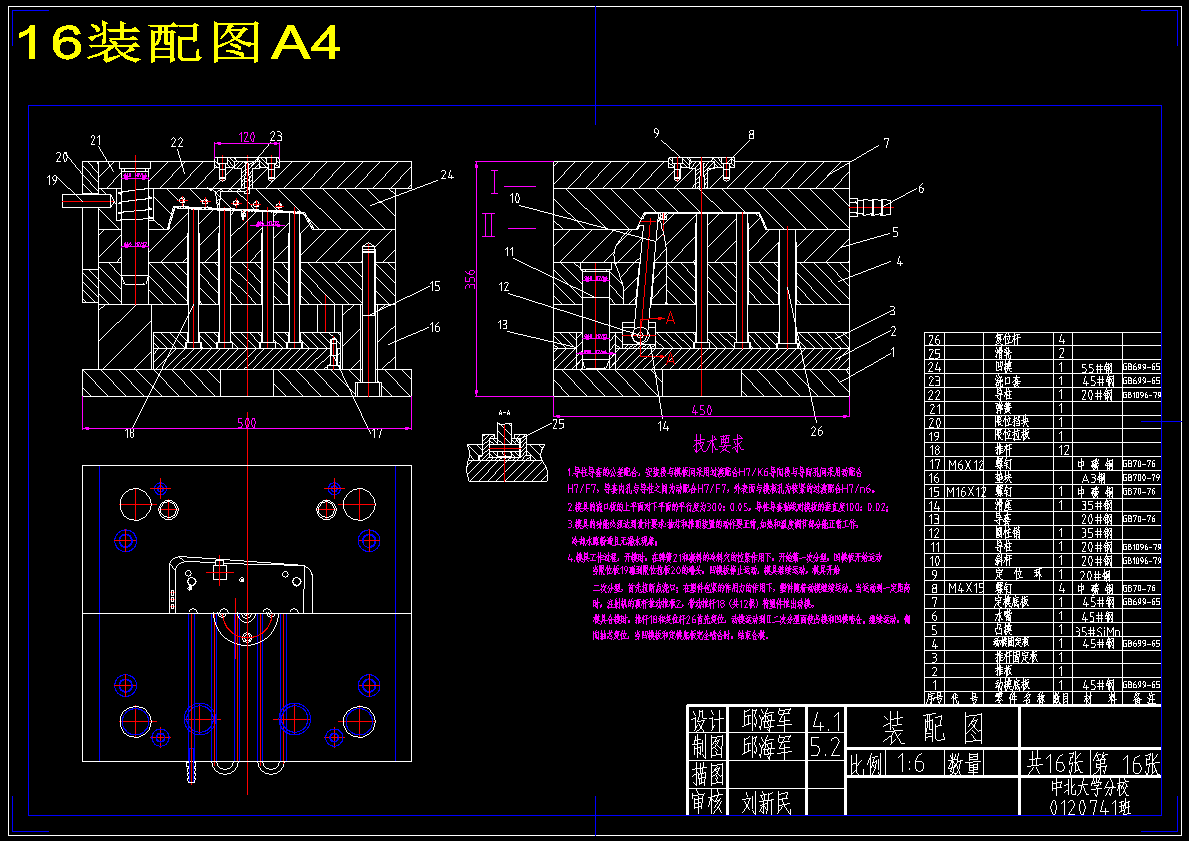Click the "序号" header of the parts list
This screenshot has height=841, width=1189.
[934, 696]
